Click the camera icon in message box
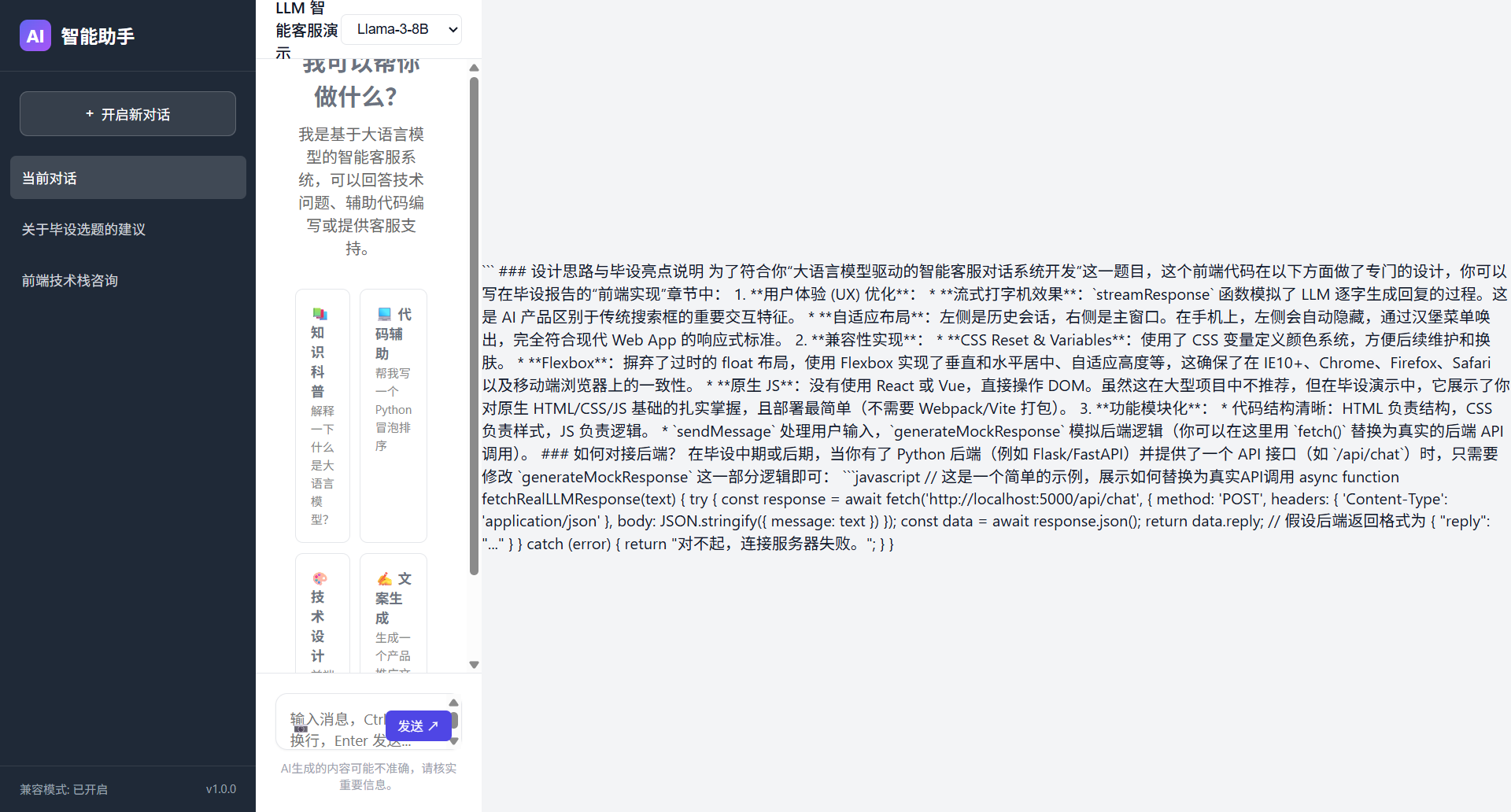1511x812 pixels. coord(300,729)
